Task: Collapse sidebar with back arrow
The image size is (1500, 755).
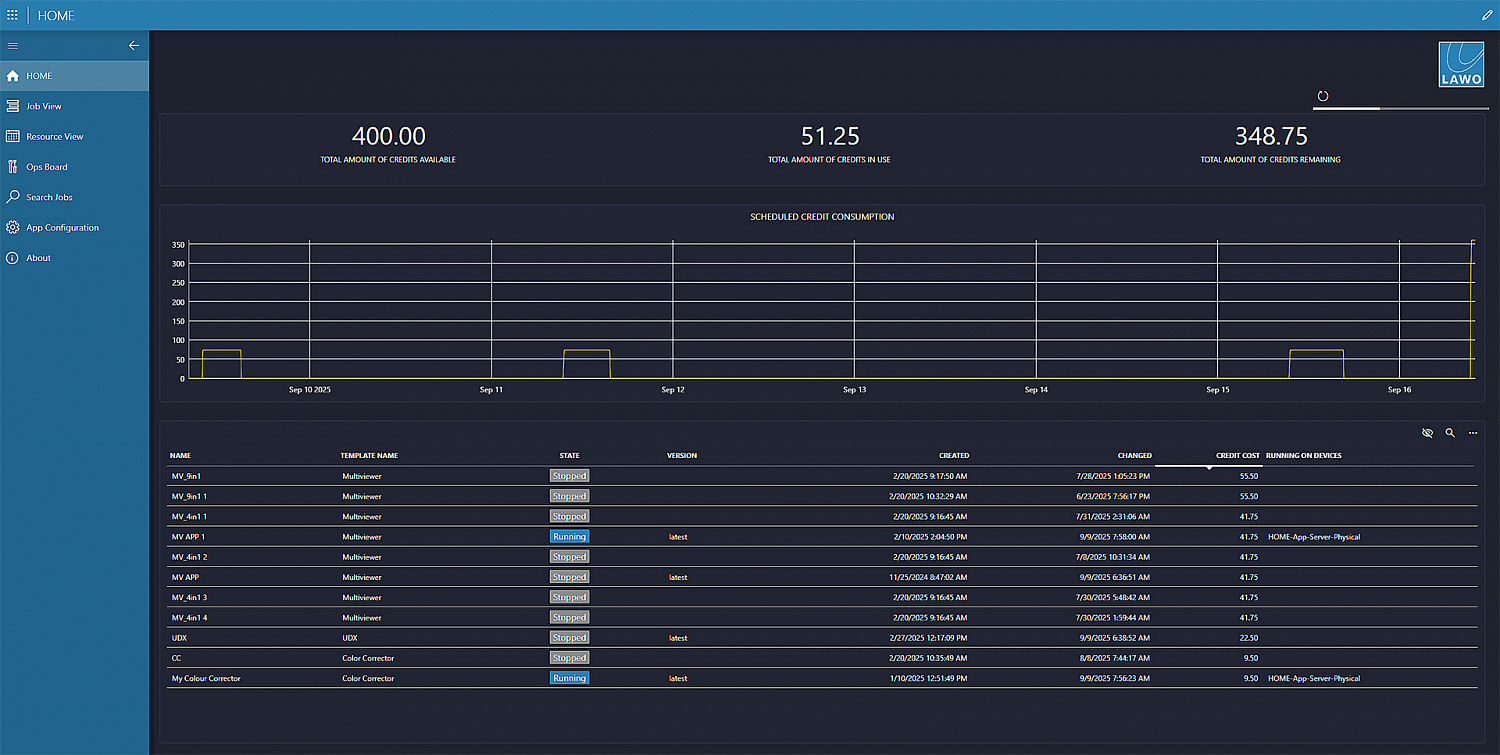Action: click(x=134, y=46)
